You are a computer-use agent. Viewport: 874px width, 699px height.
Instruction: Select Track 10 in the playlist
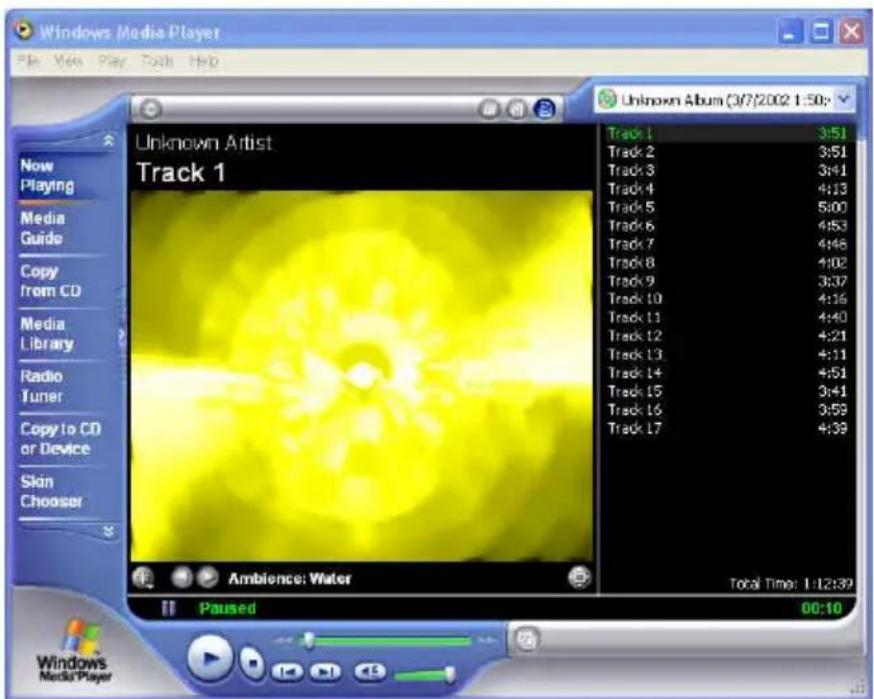tap(727, 299)
